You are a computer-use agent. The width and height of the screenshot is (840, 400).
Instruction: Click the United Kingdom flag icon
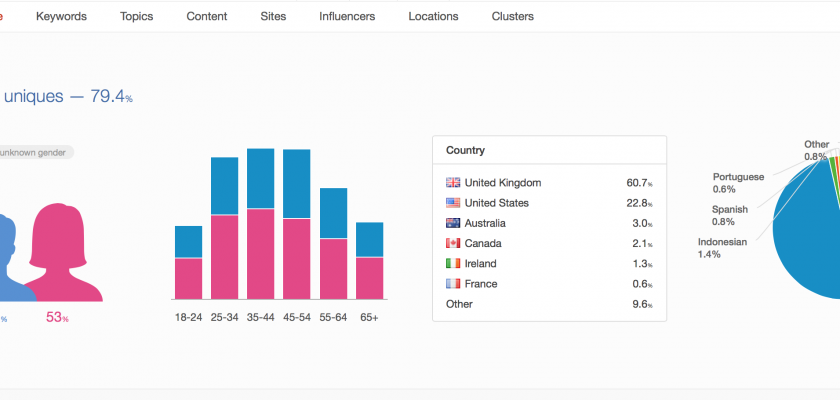click(453, 183)
